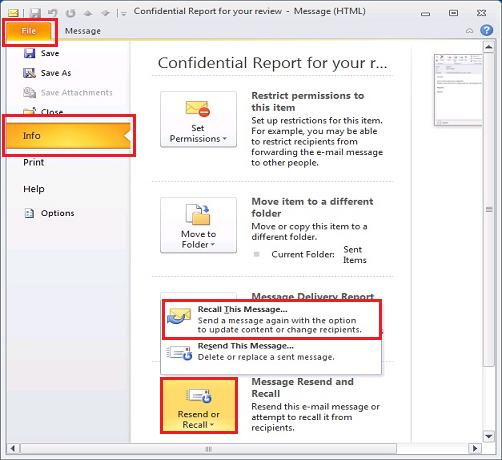
Task: Click the vertical scrollbar down arrow
Action: (x=489, y=436)
